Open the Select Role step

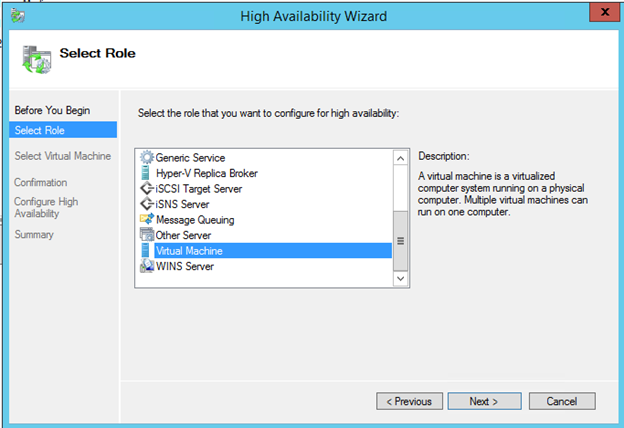click(x=39, y=129)
